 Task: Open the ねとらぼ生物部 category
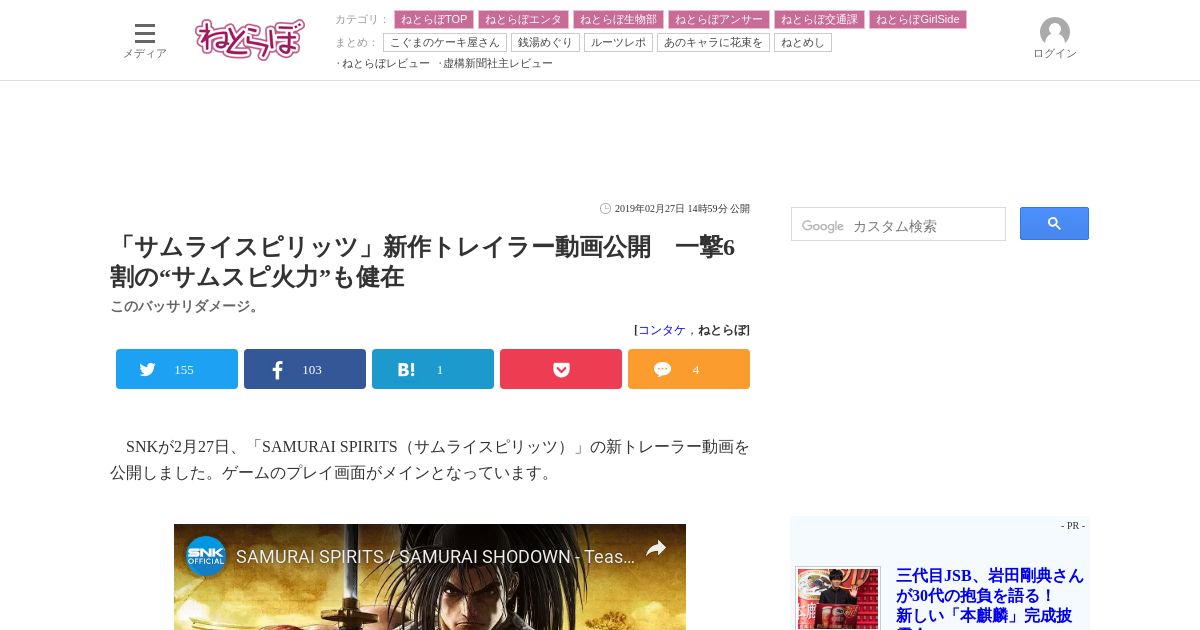point(618,19)
